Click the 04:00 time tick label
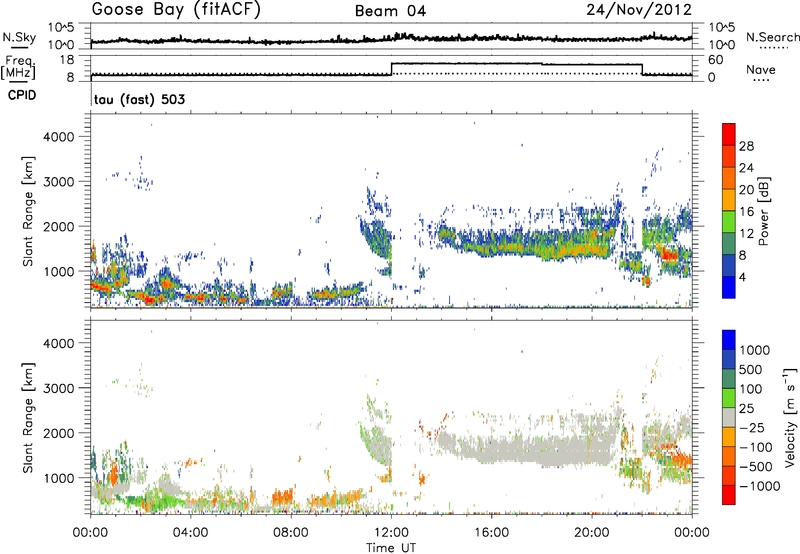Viewport: 800px width, 554px height. click(x=190, y=533)
